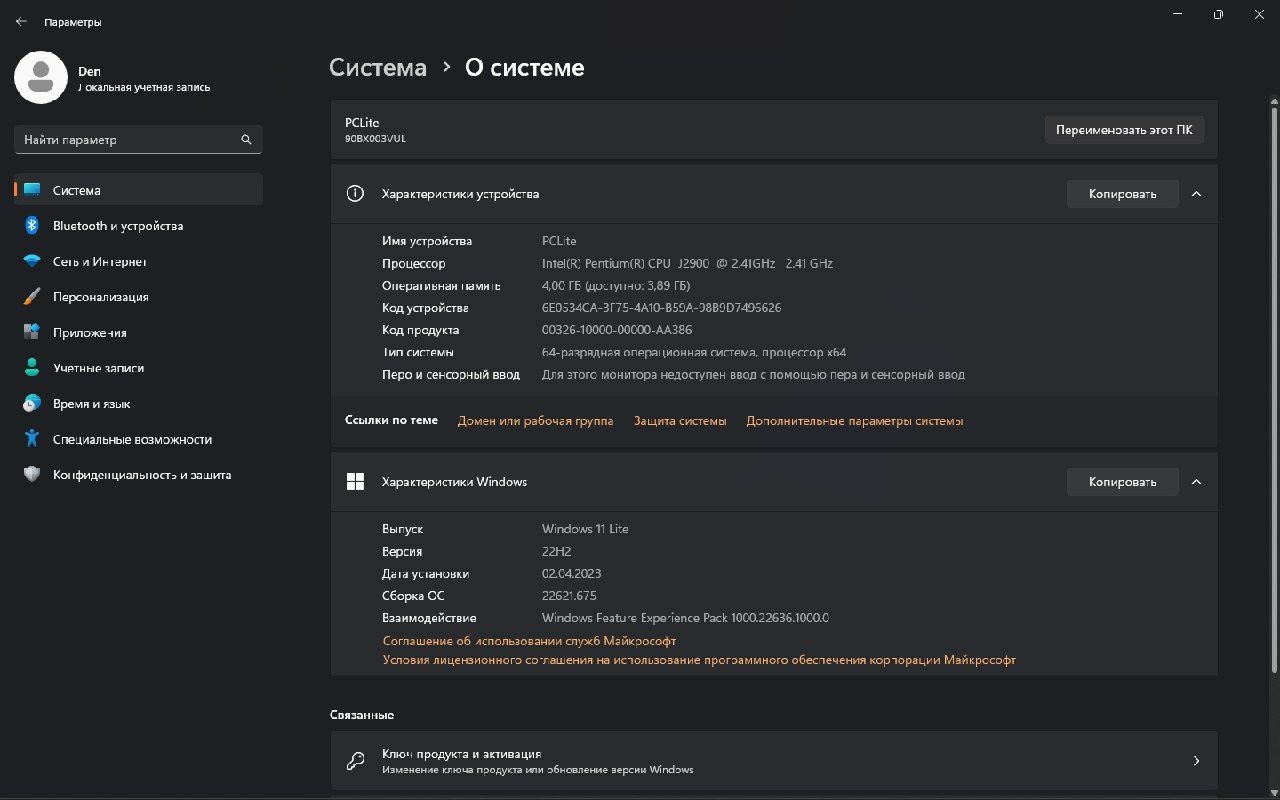This screenshot has width=1280, height=800.
Task: Copy the Windows specifications with Копировать
Action: pyautogui.click(x=1122, y=482)
